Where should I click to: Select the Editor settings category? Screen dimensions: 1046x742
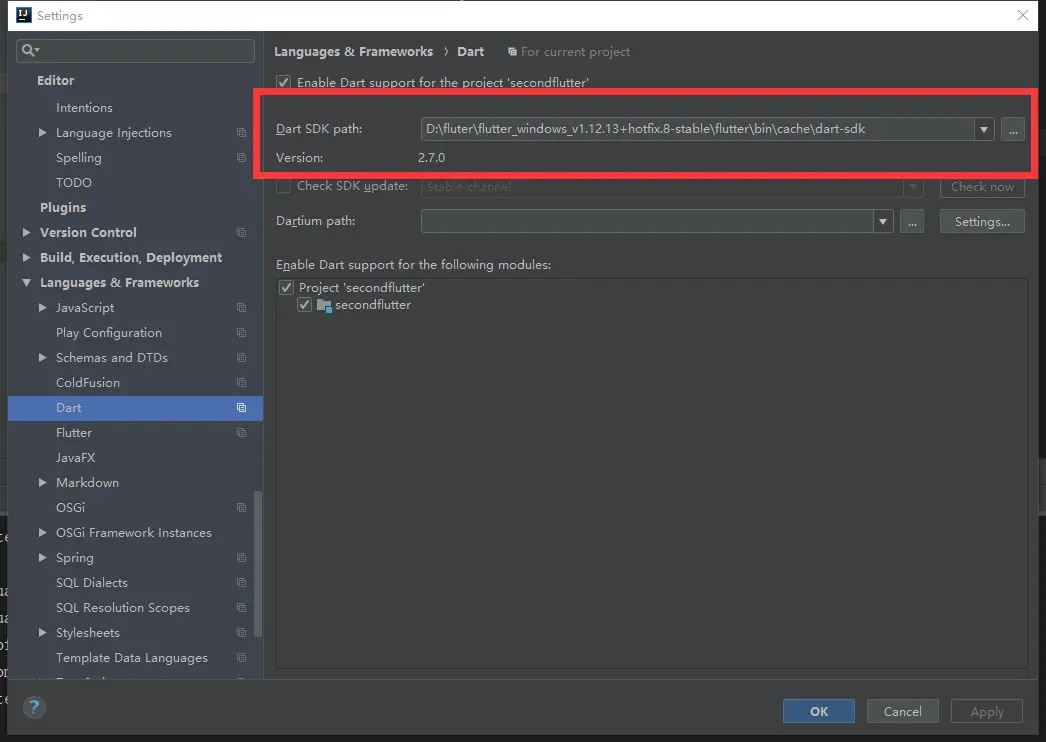55,81
